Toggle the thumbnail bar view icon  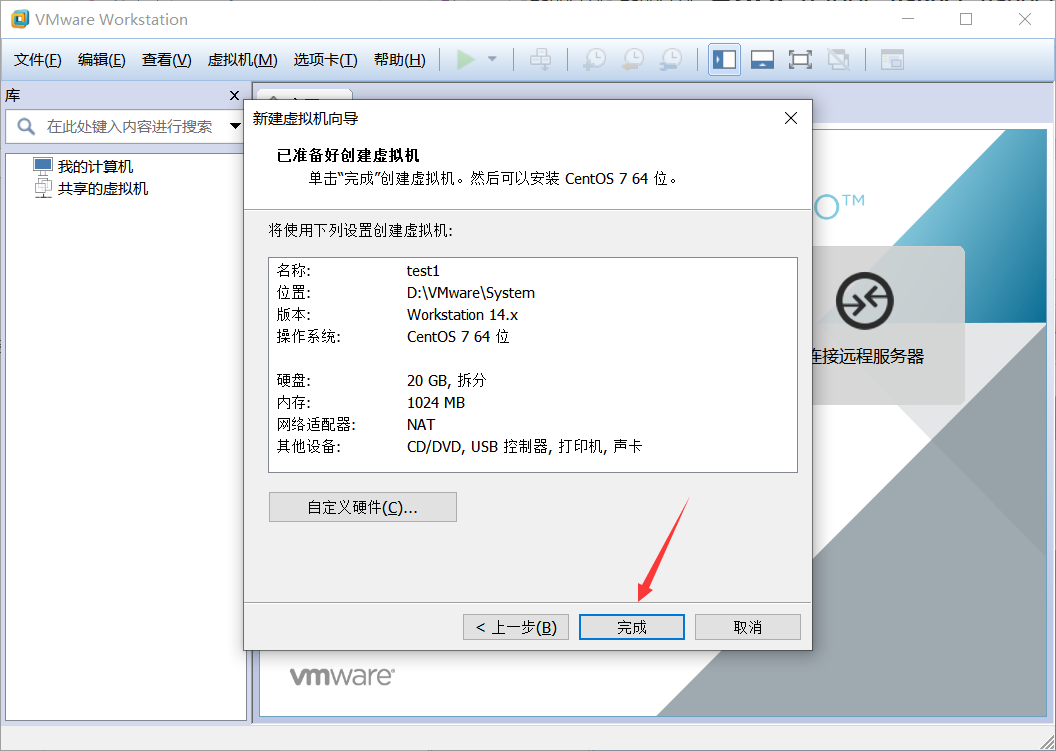point(762,59)
